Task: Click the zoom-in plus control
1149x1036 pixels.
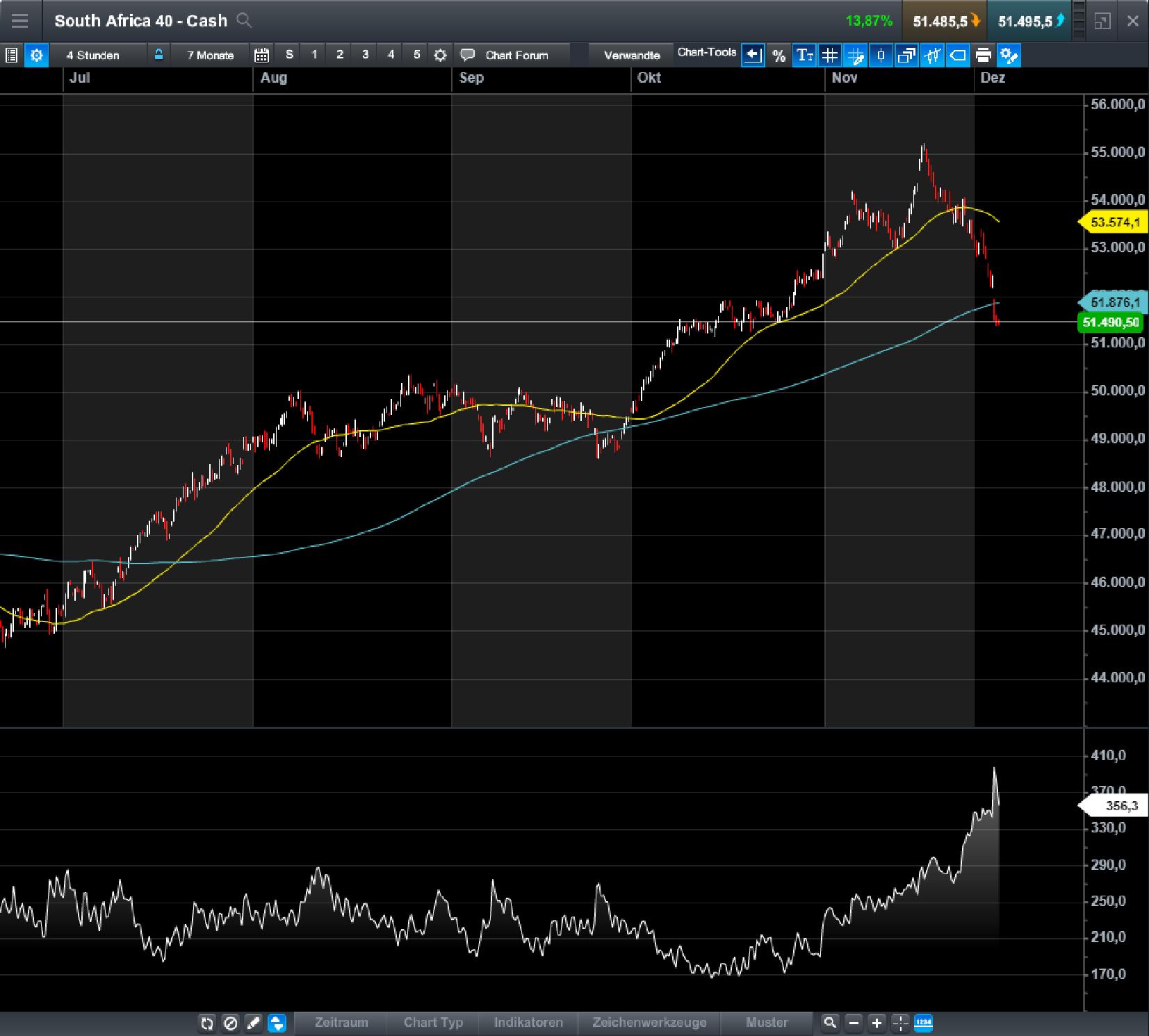Action: point(877,1023)
